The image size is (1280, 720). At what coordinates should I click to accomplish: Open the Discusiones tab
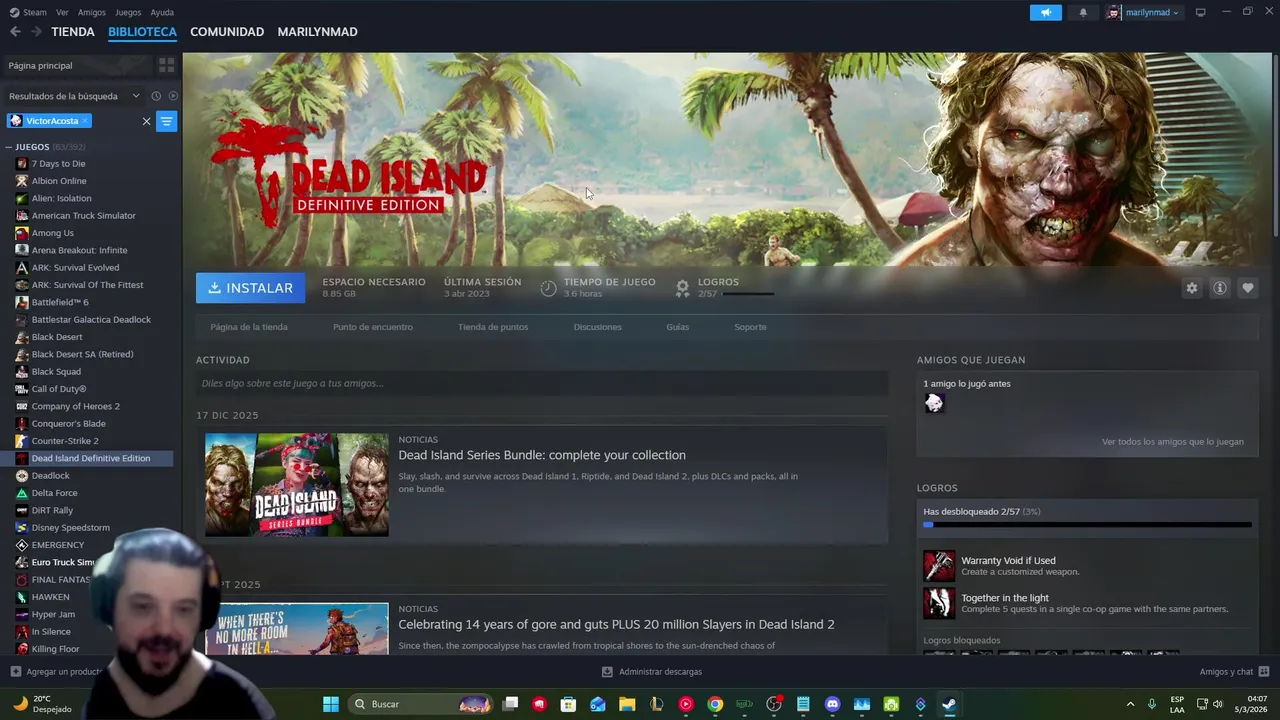coord(598,327)
